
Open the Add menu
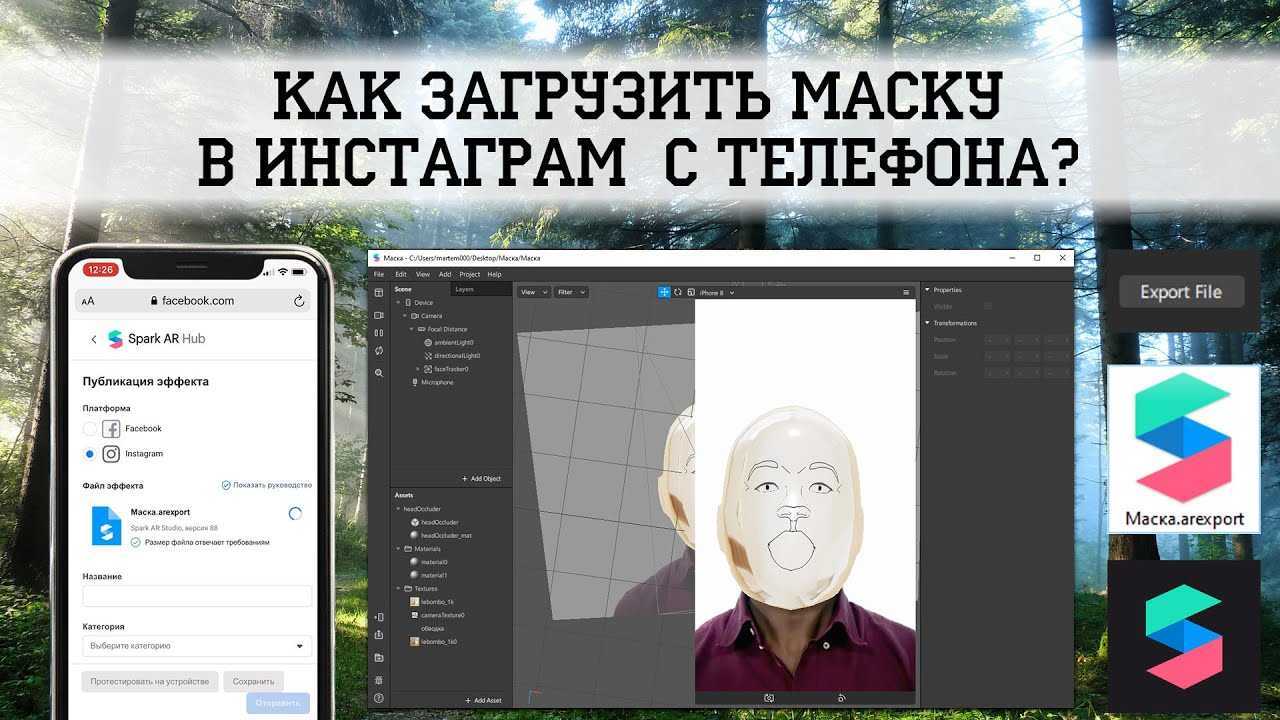[445, 274]
